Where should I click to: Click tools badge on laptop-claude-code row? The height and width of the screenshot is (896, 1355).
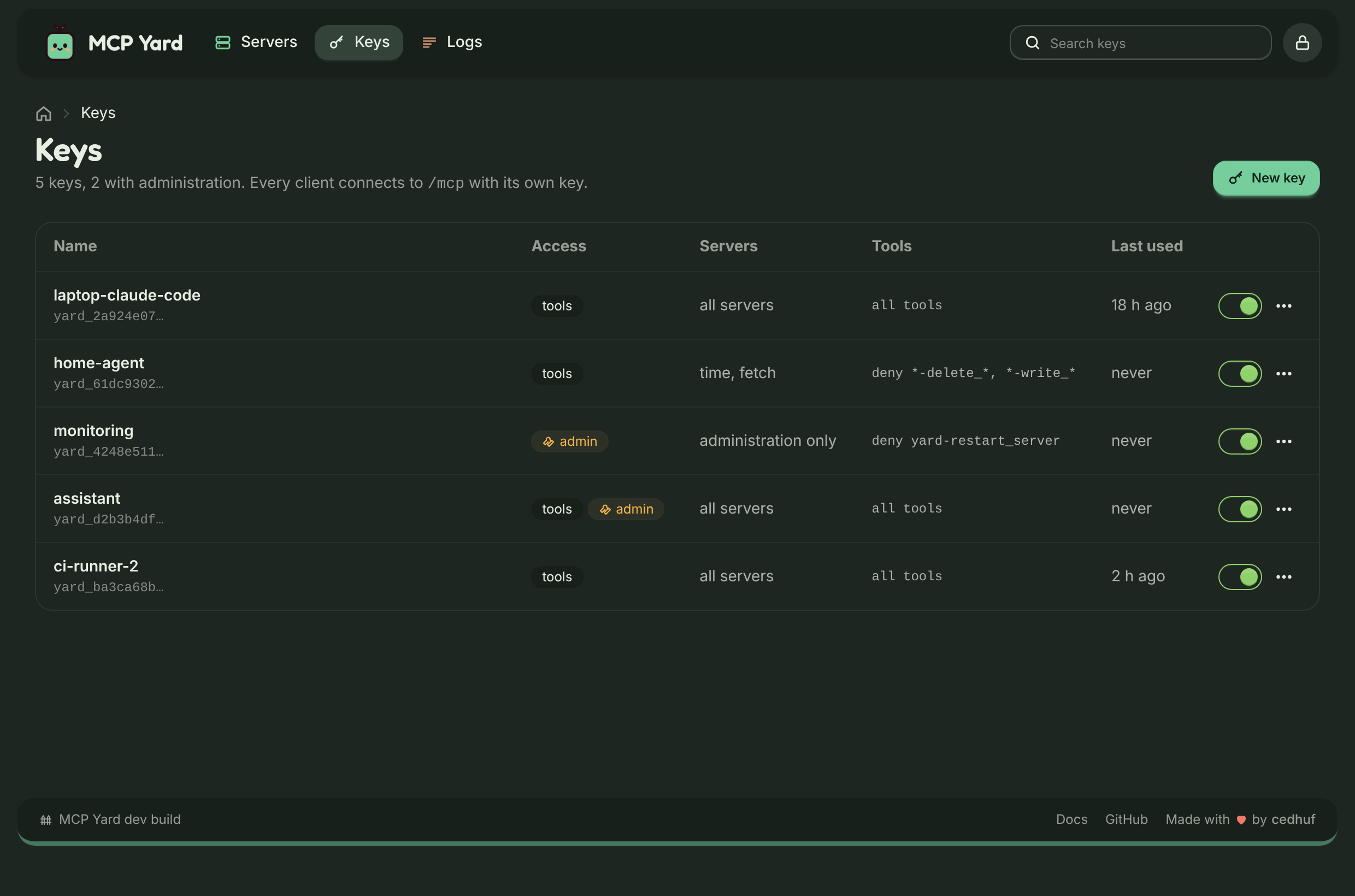pyautogui.click(x=557, y=306)
